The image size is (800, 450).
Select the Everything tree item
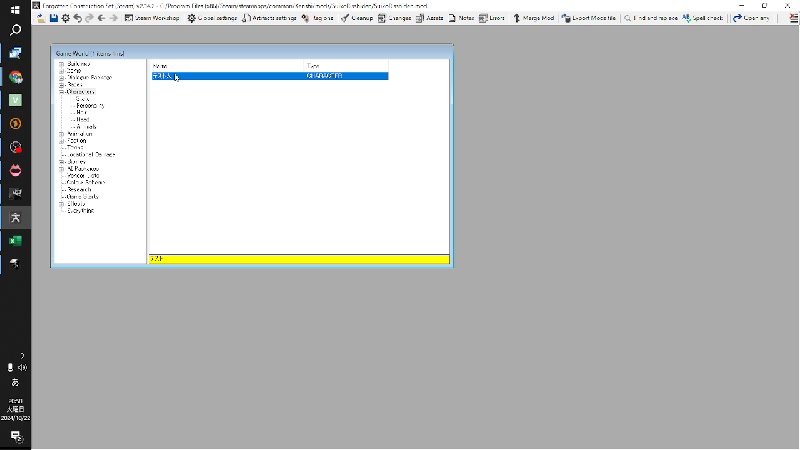(x=81, y=210)
